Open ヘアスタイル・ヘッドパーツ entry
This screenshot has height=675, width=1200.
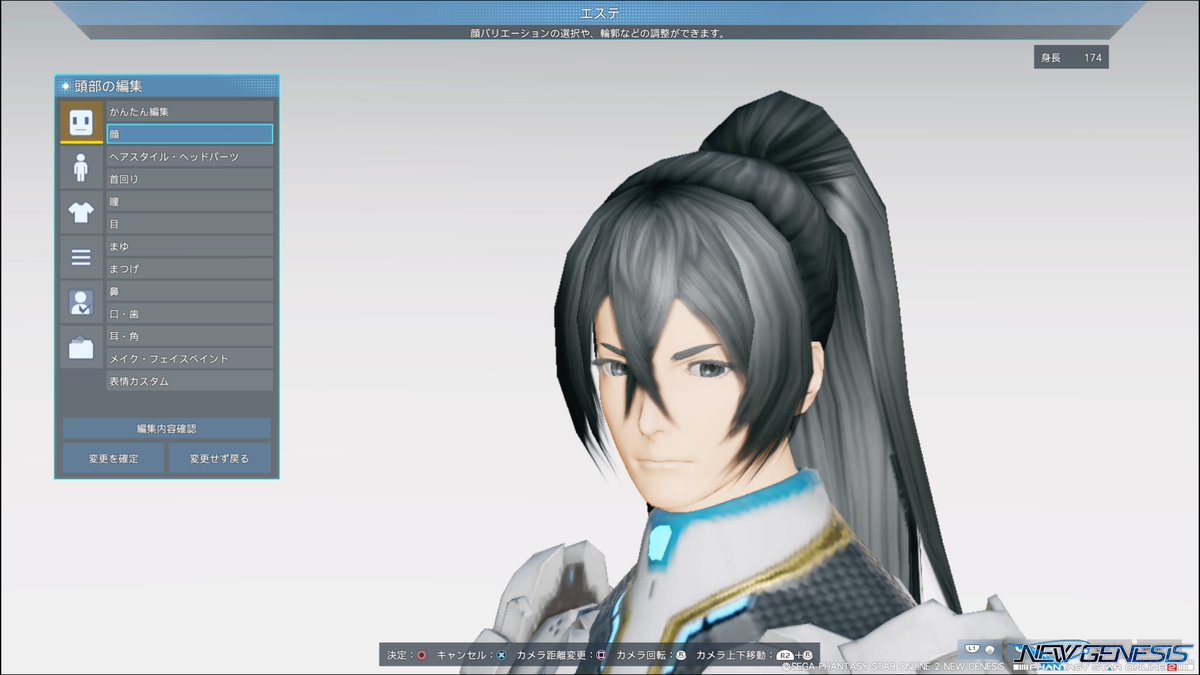coord(189,157)
